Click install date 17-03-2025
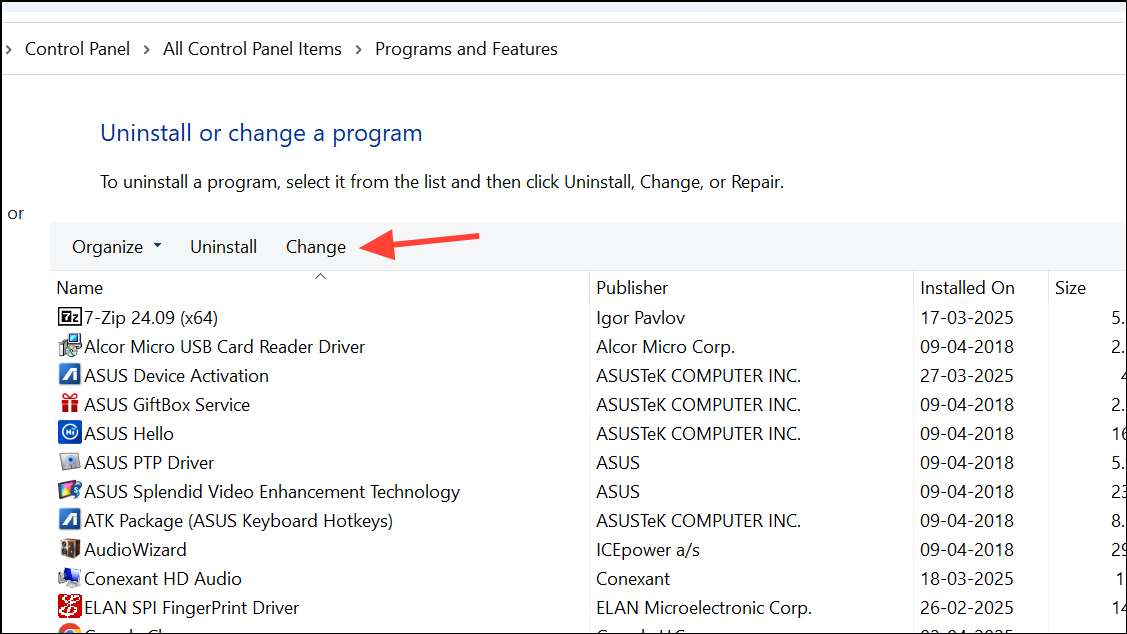Screen dimensions: 1127x634 click(967, 318)
